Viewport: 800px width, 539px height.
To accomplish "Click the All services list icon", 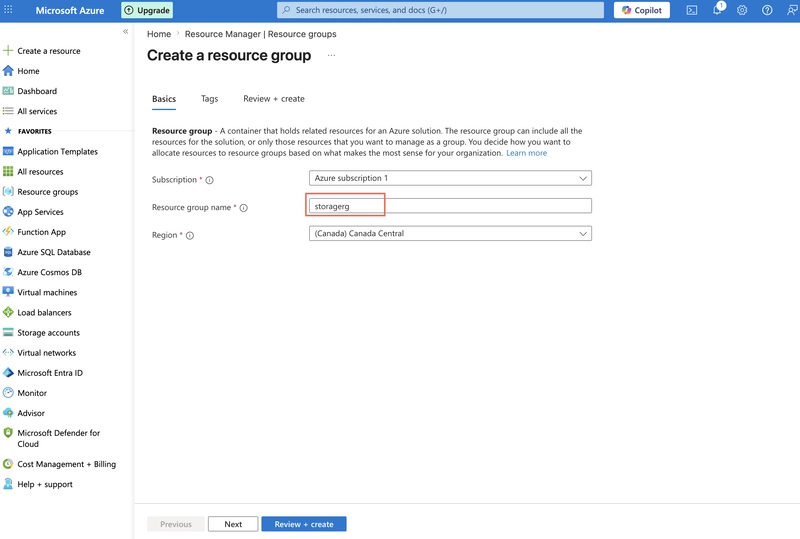I will tap(8, 111).
